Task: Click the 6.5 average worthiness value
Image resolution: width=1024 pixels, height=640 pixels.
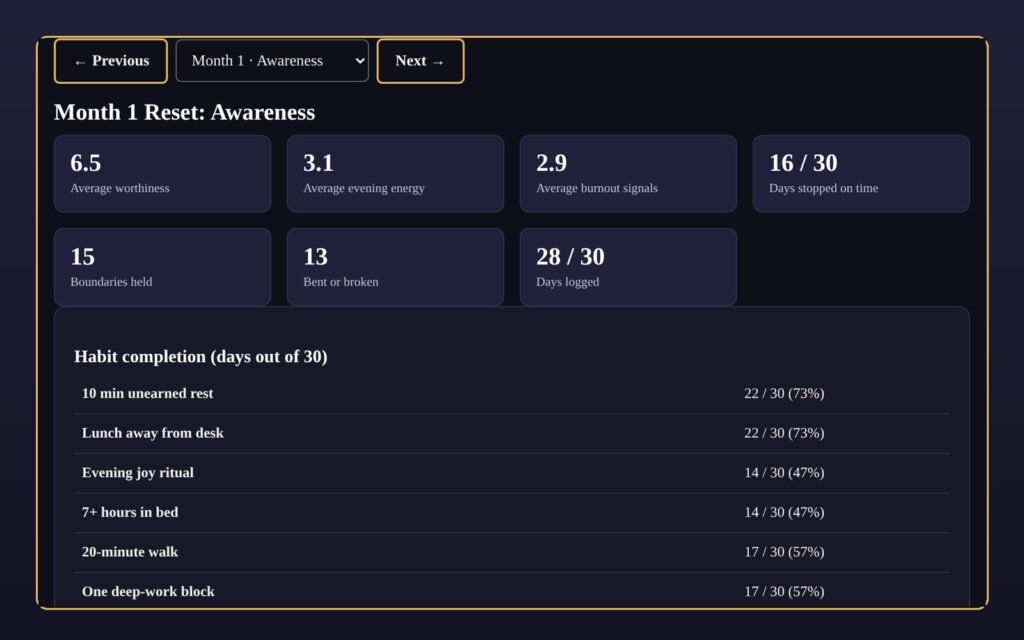Action: (86, 163)
